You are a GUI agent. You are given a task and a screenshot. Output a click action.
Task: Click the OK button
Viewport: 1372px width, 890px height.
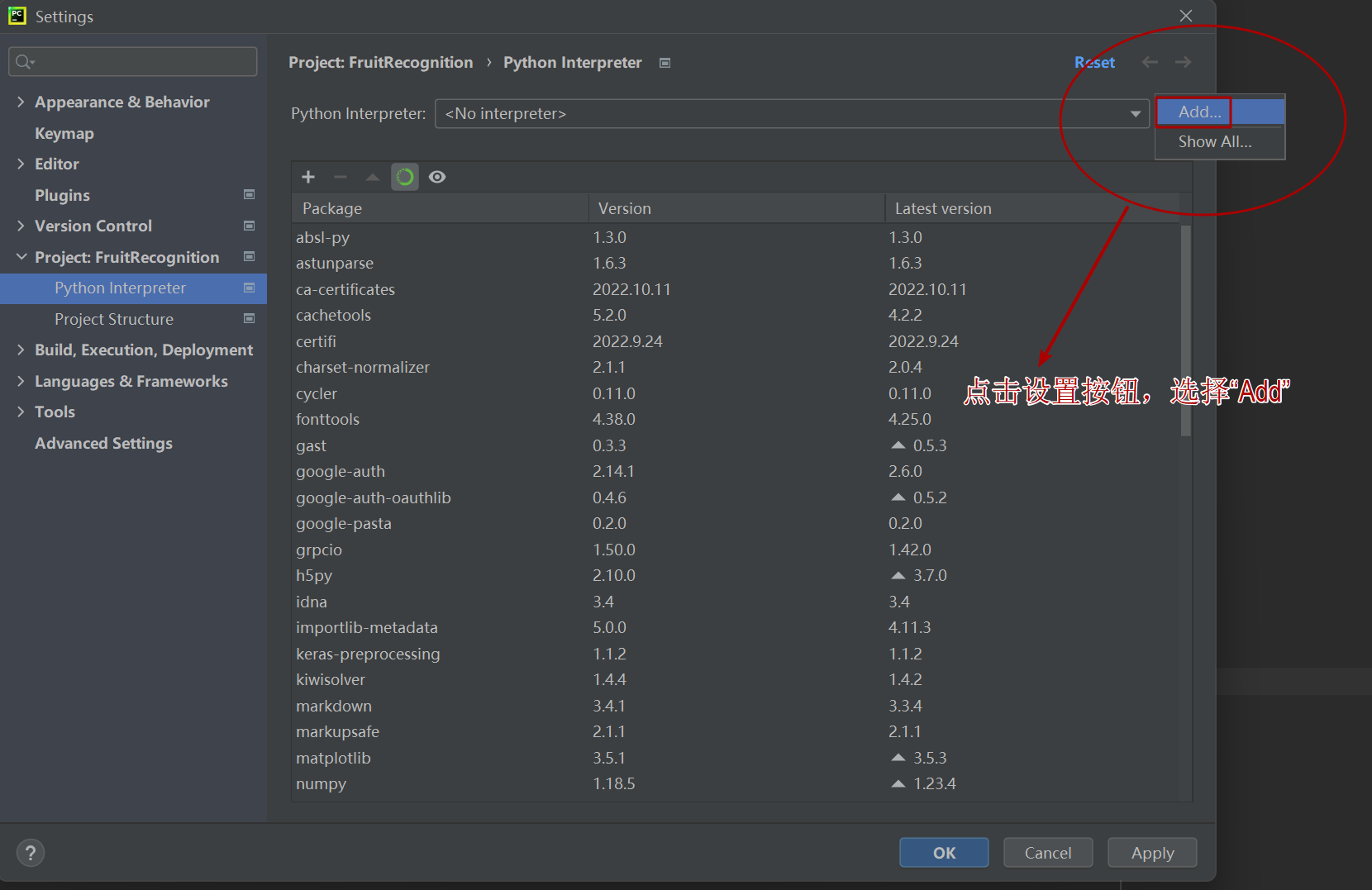coord(944,853)
